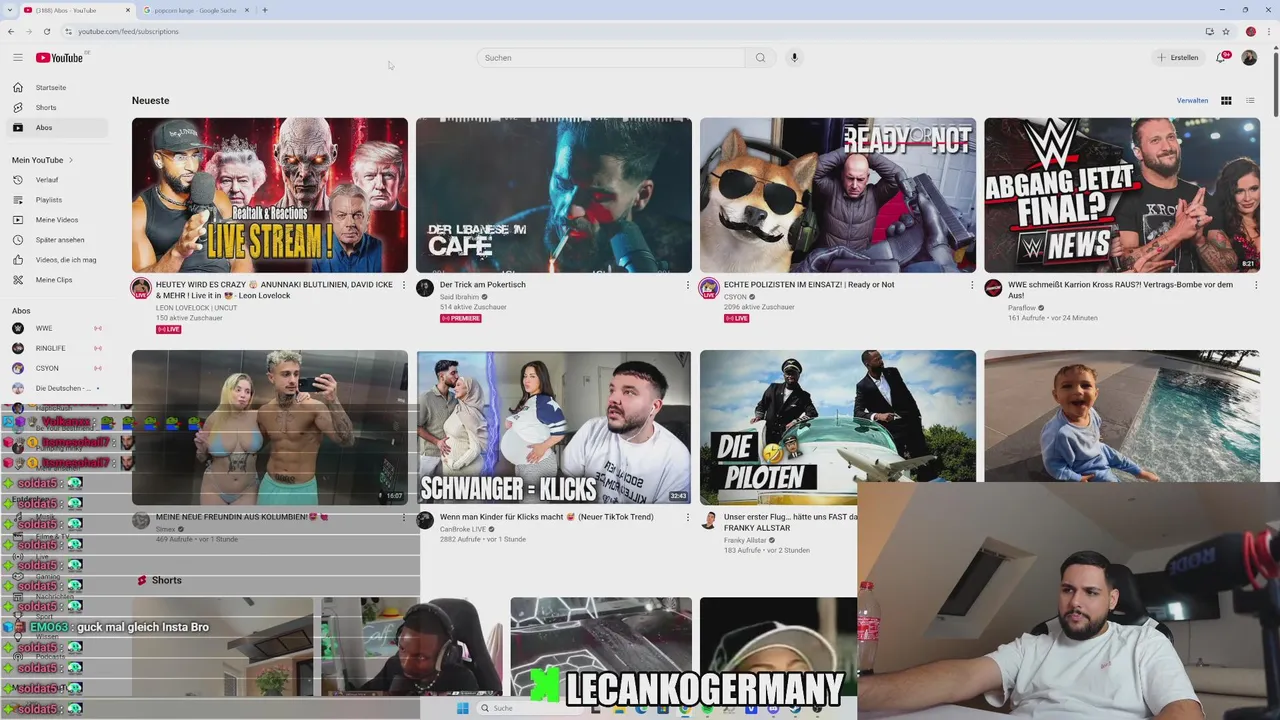Click the CanBroke LIVE channel name
This screenshot has height=720, width=1280.
coord(463,529)
